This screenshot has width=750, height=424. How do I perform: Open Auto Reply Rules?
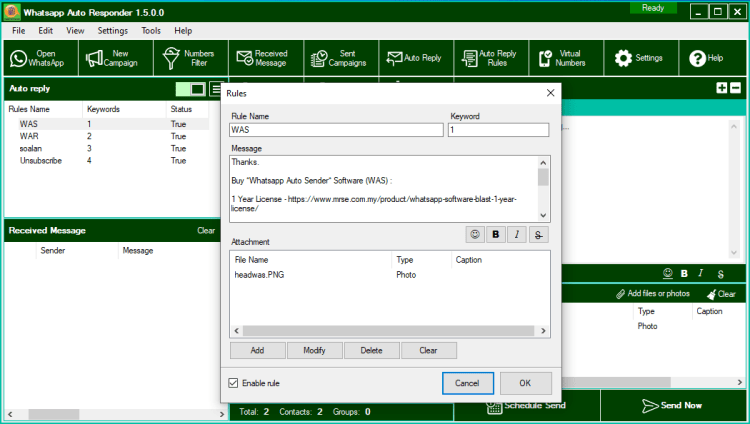pyautogui.click(x=491, y=58)
